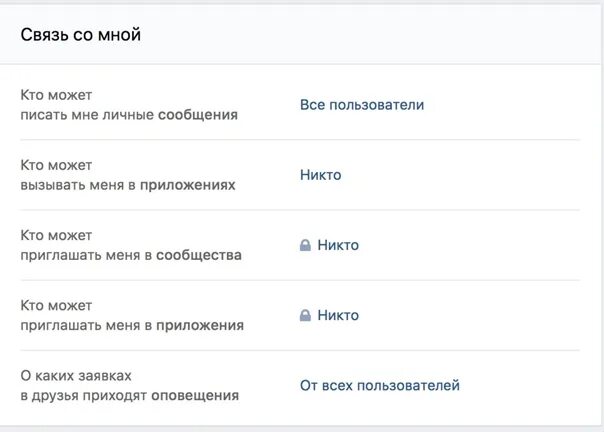The width and height of the screenshot is (604, 432).
Task: Click label 'вызывать меня в приложениях'
Action: click(x=128, y=185)
